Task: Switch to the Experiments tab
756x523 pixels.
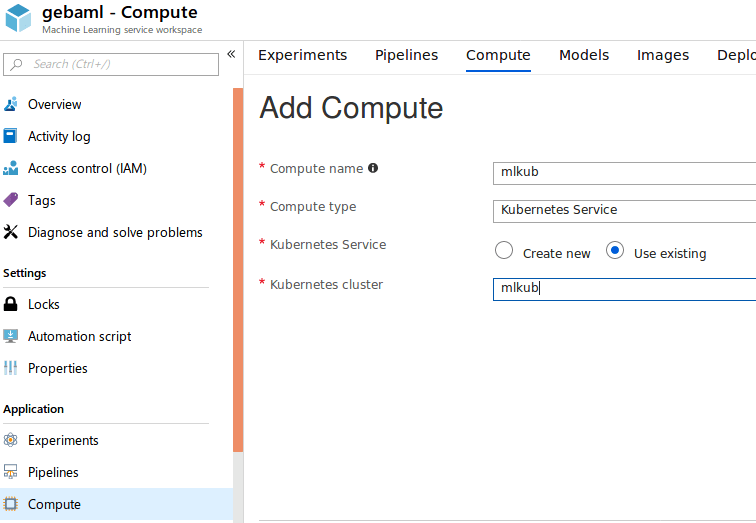Action: 302,55
